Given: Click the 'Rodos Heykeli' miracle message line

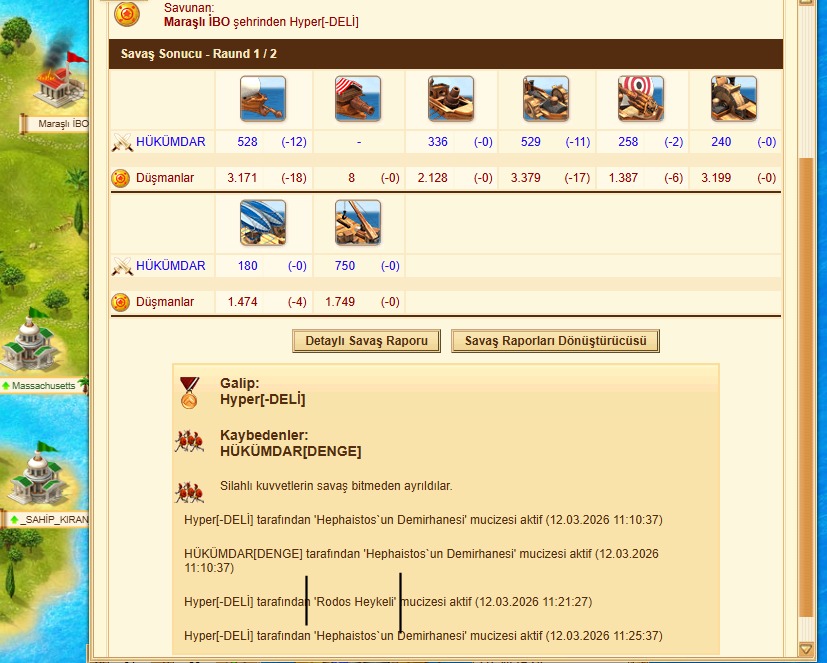Looking at the screenshot, I should point(388,602).
